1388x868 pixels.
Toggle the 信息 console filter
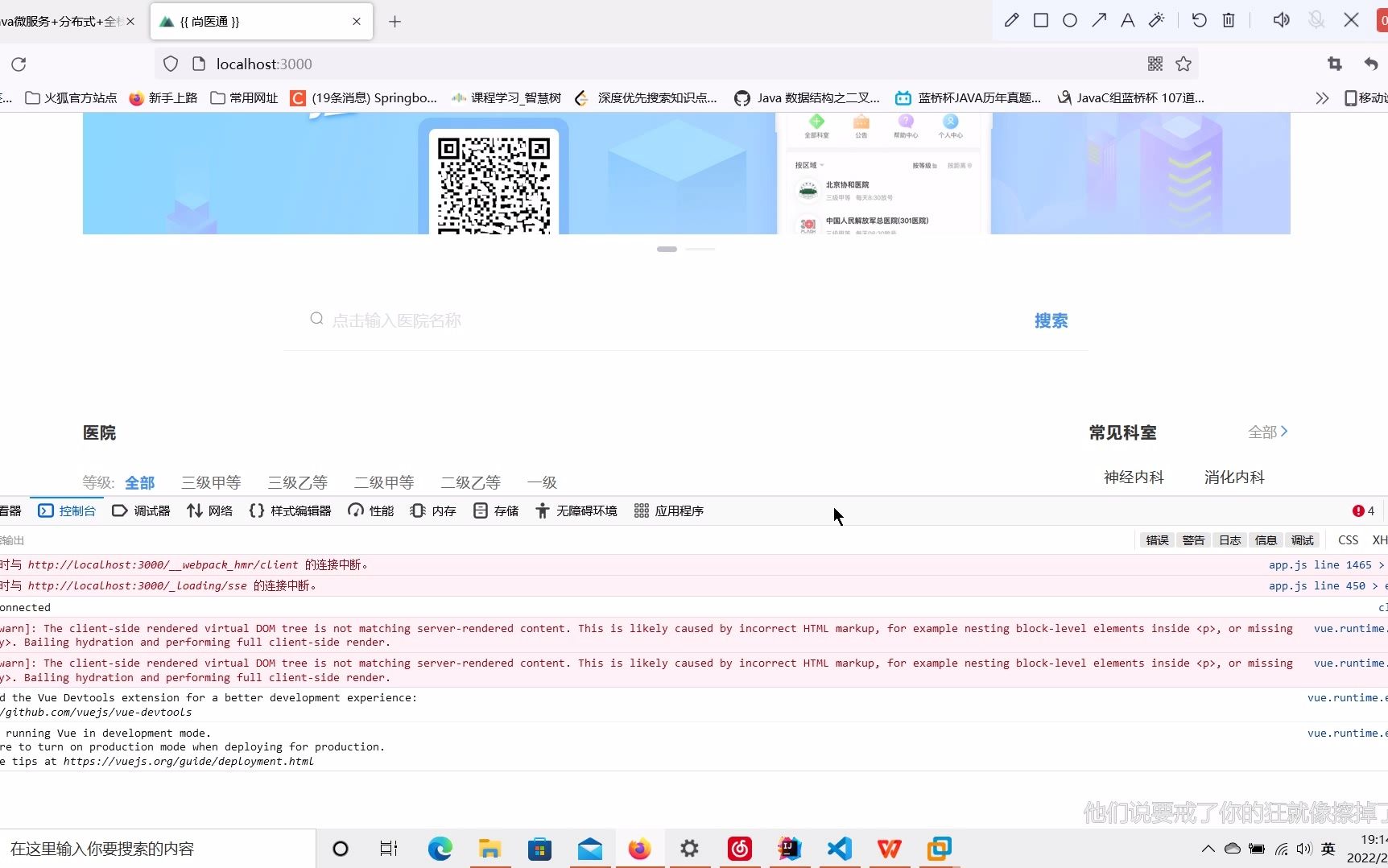(1266, 540)
